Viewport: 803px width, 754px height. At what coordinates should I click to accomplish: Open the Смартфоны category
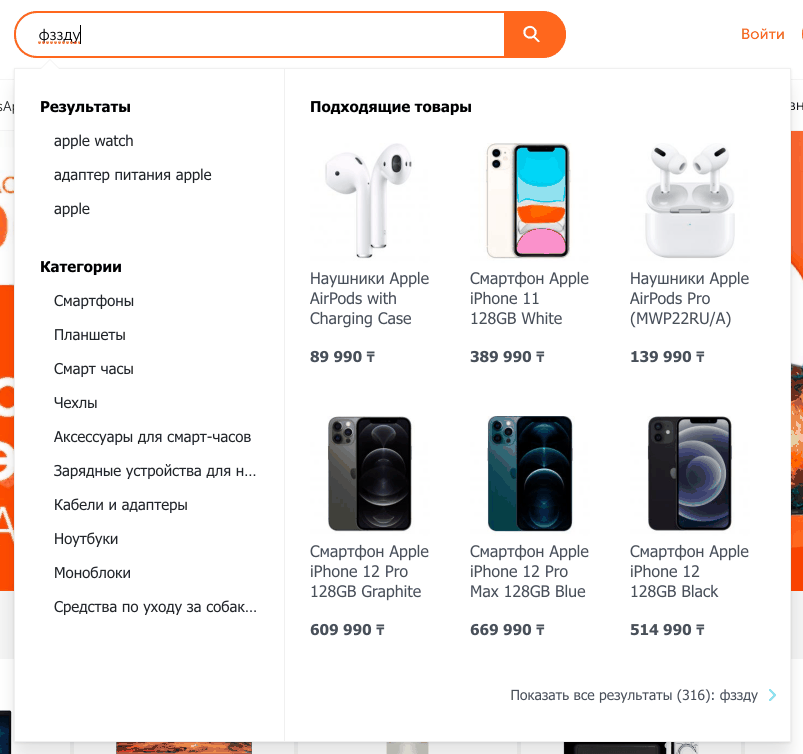click(94, 301)
